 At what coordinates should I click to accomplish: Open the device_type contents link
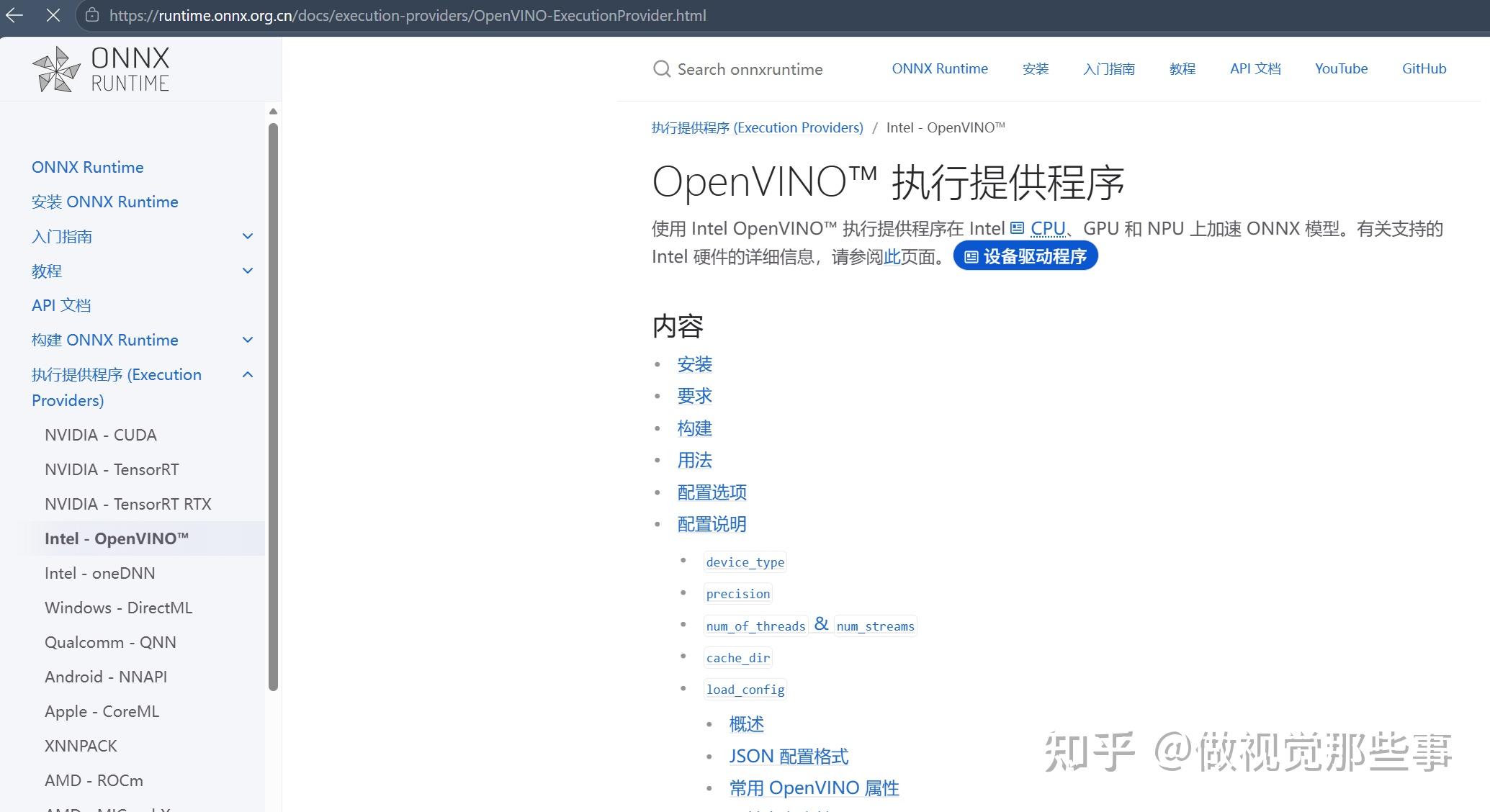pos(745,562)
